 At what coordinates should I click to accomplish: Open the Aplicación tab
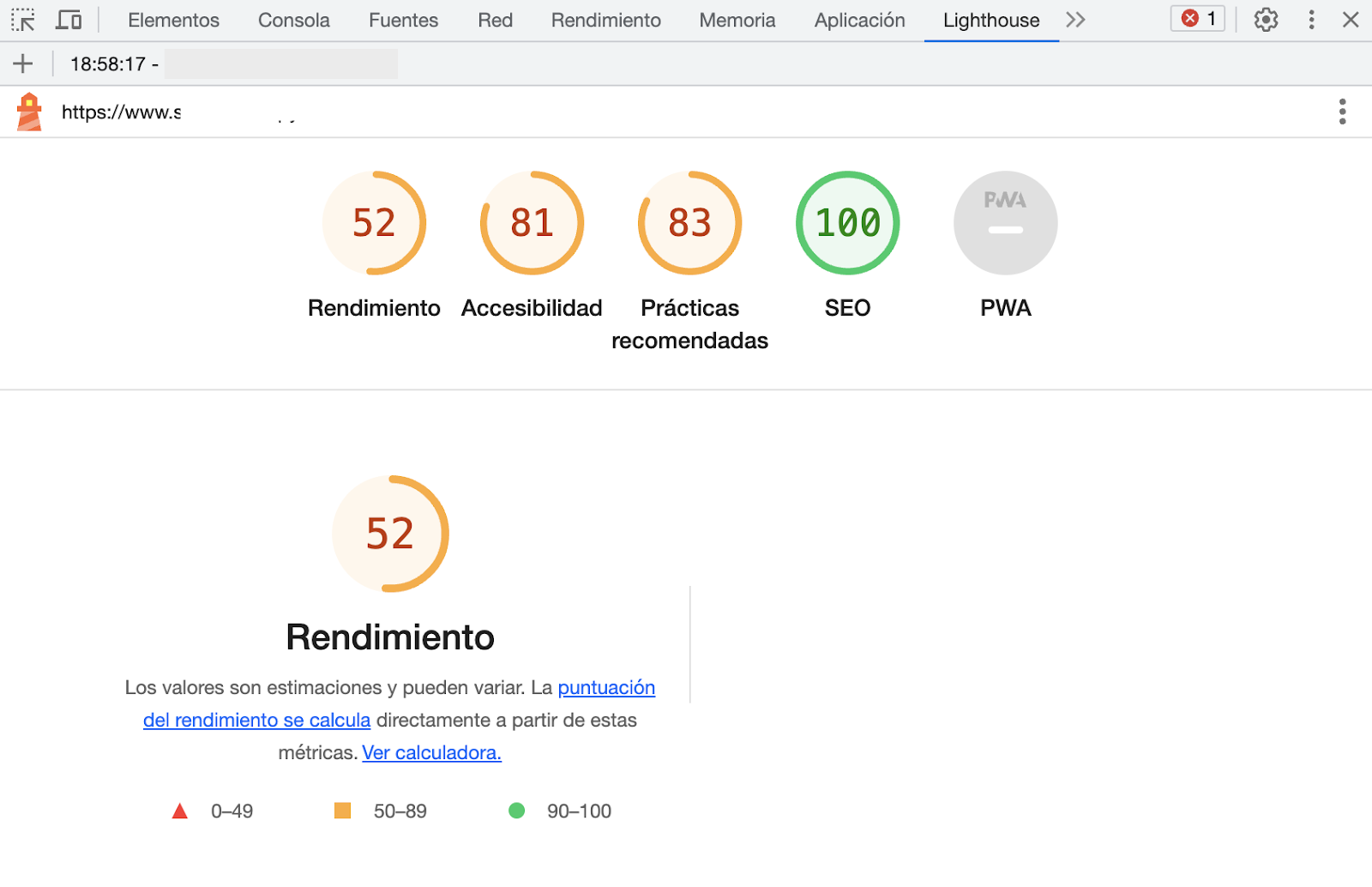tap(858, 20)
